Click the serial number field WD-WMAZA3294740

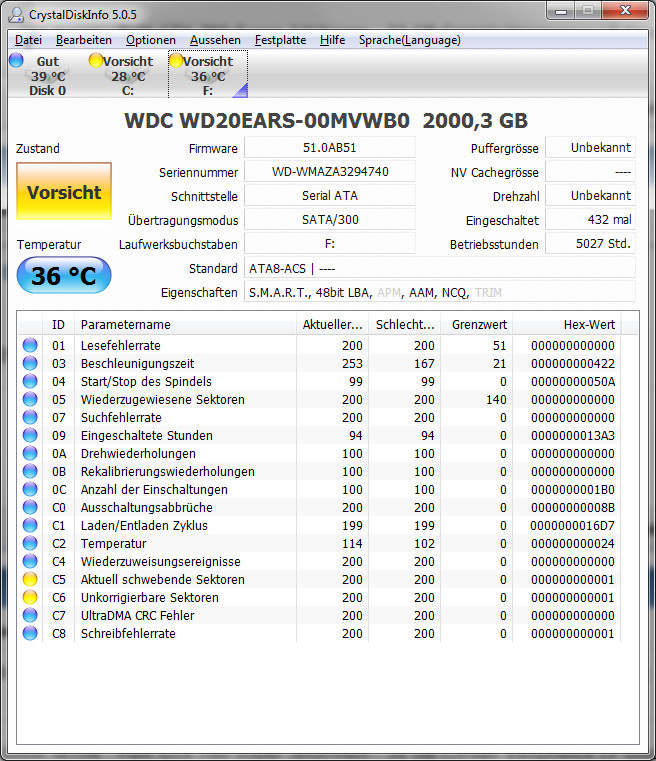click(x=330, y=171)
